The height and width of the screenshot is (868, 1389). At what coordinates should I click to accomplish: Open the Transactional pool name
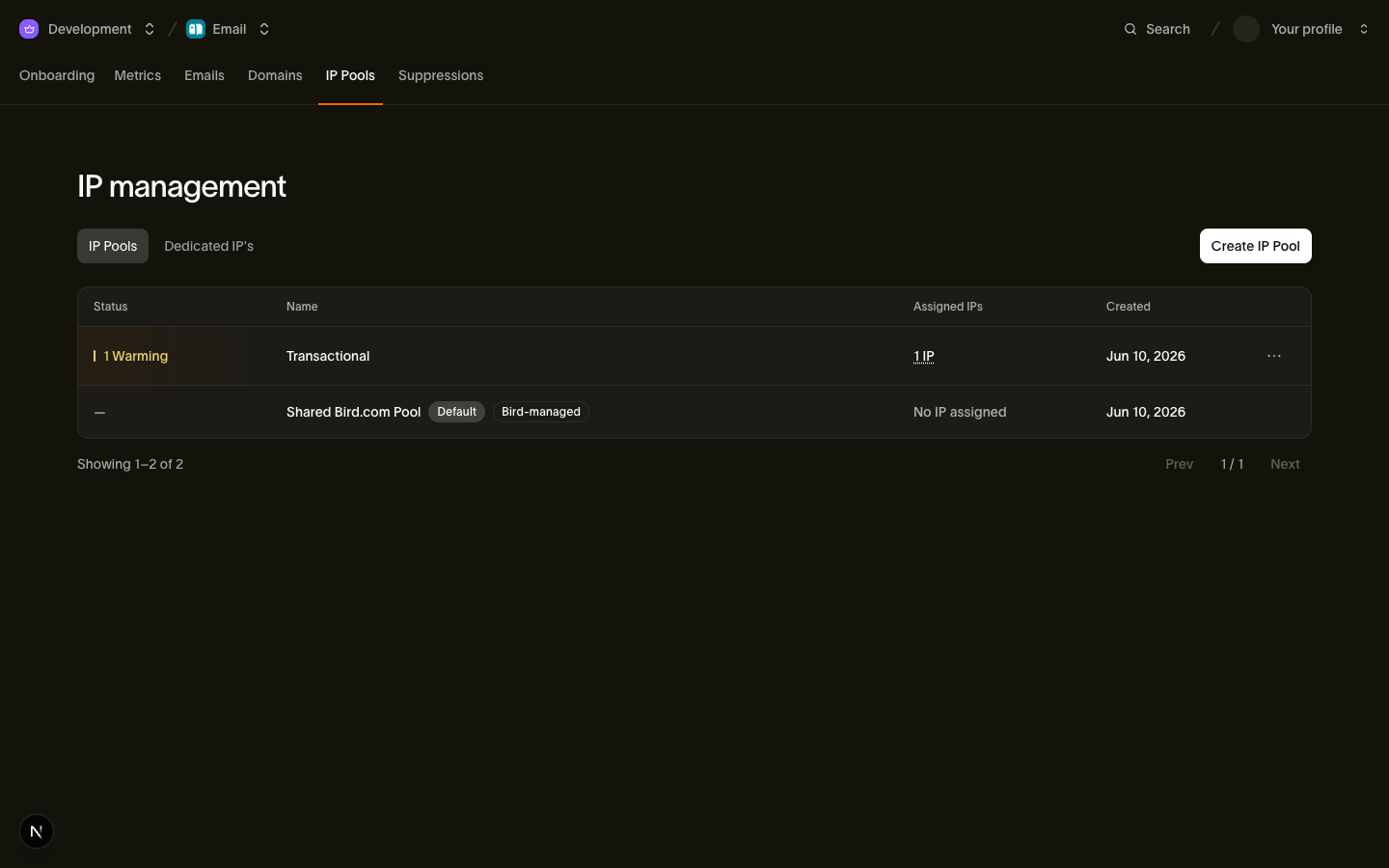(x=328, y=356)
